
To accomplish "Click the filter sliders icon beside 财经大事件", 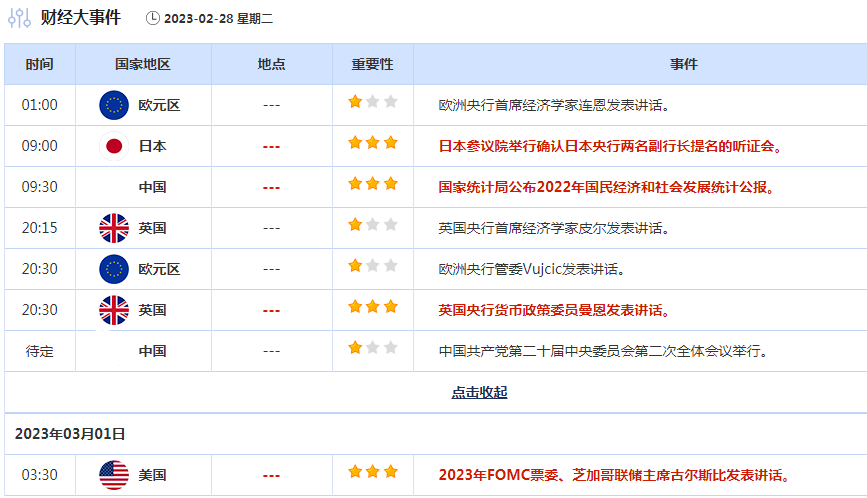I will pos(19,18).
